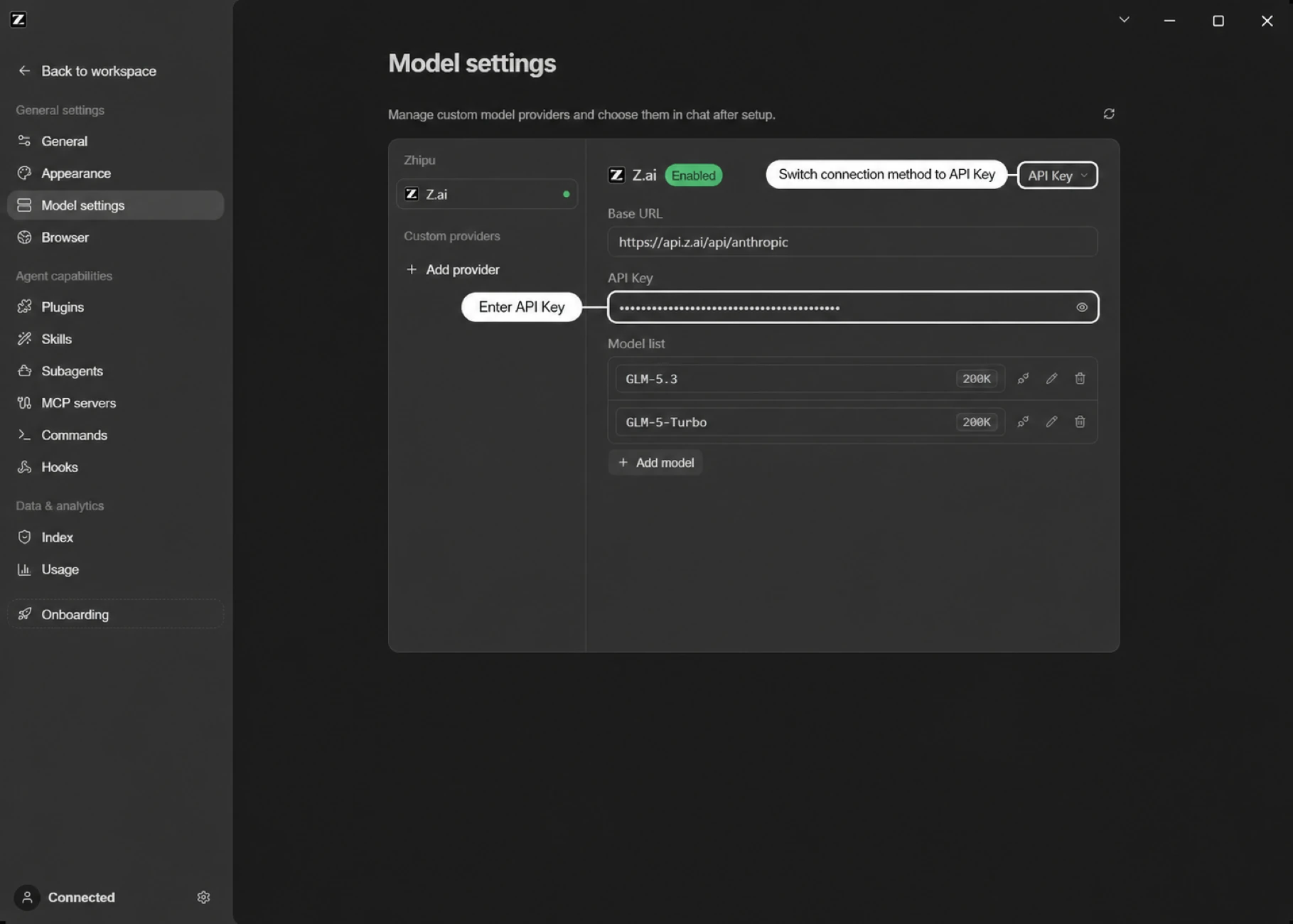The image size is (1293, 924).
Task: Click the Subagents robot icon
Action: point(24,370)
